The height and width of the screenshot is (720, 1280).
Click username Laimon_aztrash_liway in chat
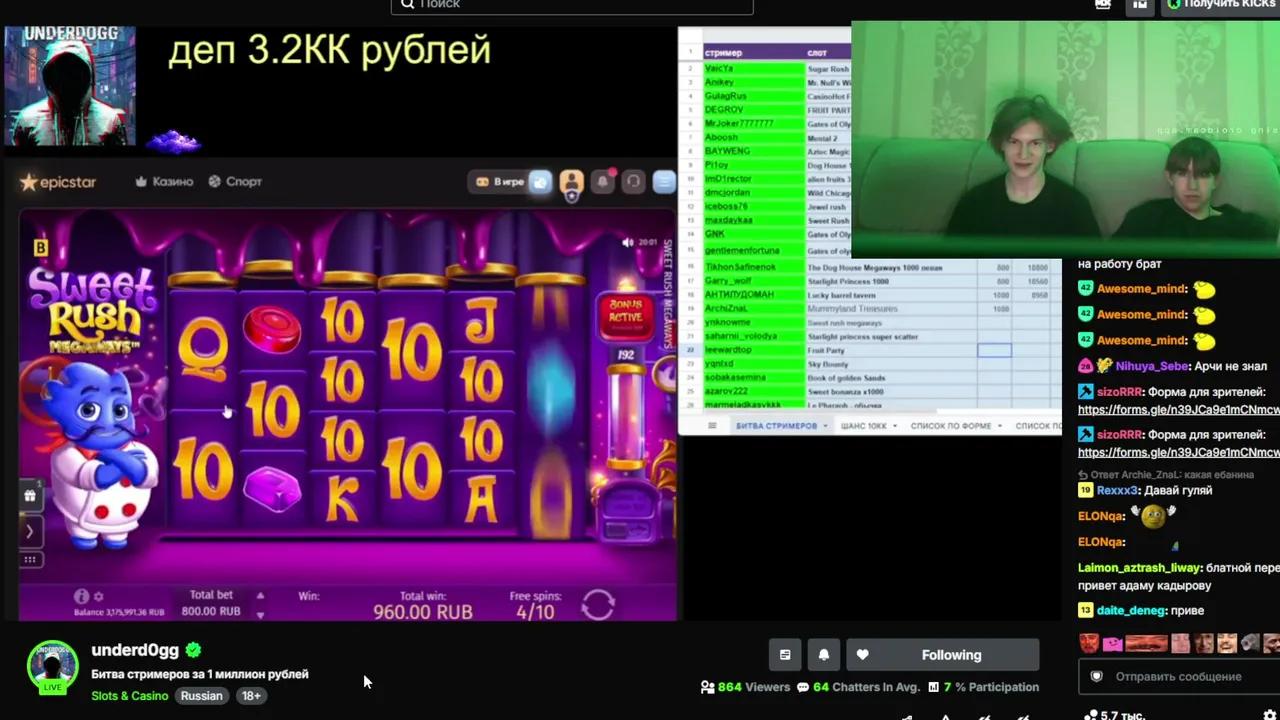click(x=1139, y=568)
